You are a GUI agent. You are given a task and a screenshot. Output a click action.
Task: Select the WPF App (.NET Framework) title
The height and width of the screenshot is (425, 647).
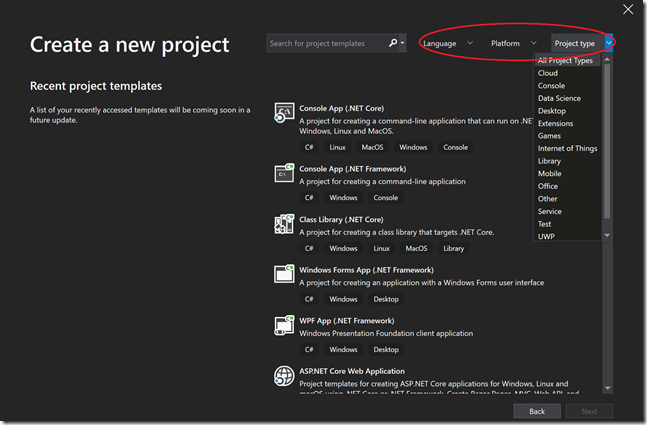[347, 321]
